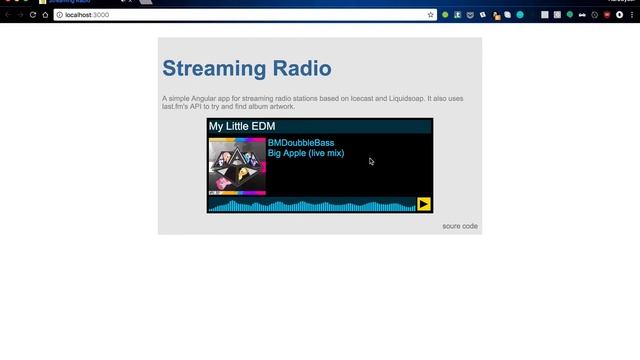Select the Big Apple (live mix) title

pyautogui.click(x=306, y=153)
